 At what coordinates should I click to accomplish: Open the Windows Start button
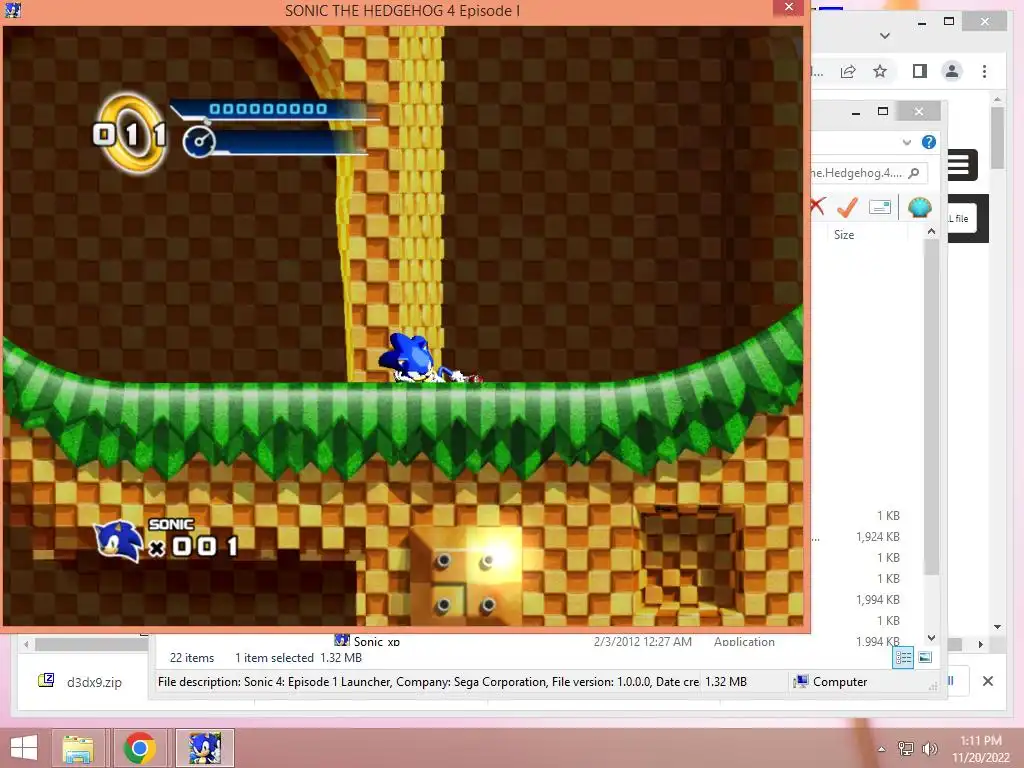tap(24, 748)
